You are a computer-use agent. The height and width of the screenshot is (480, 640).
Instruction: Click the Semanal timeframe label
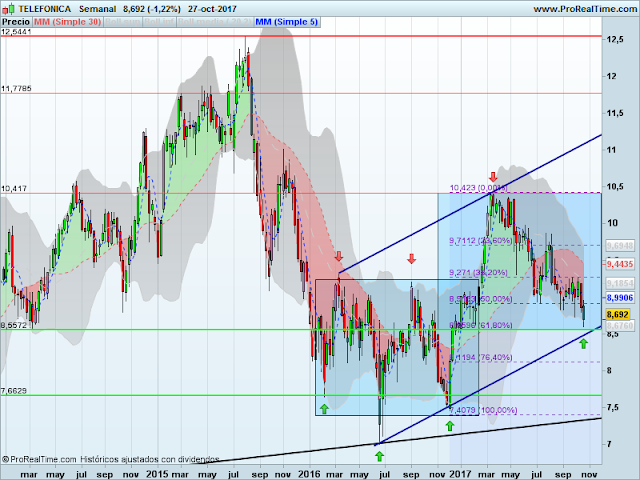click(98, 9)
